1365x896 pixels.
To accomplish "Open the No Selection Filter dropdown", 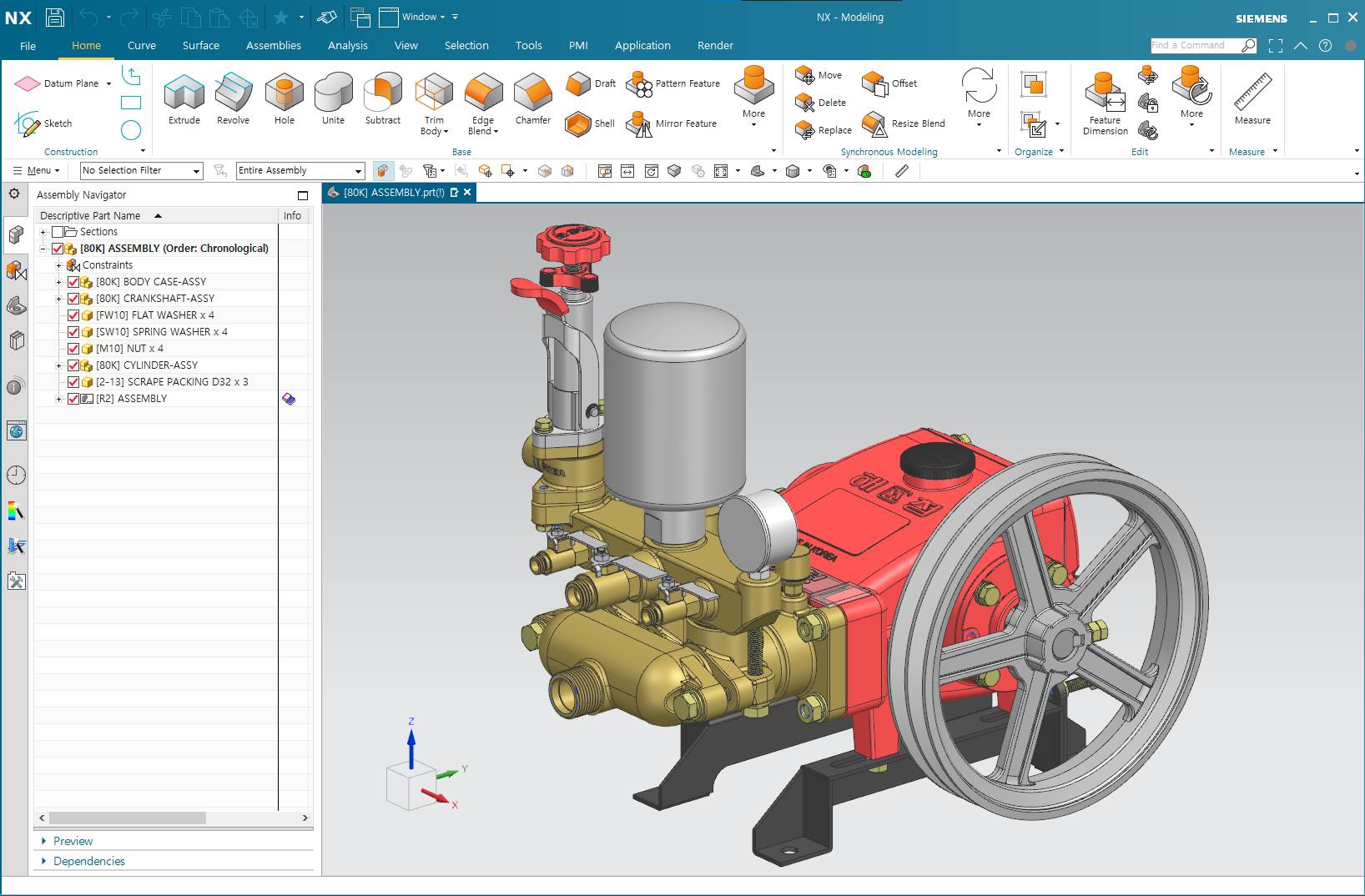I will pyautogui.click(x=141, y=170).
